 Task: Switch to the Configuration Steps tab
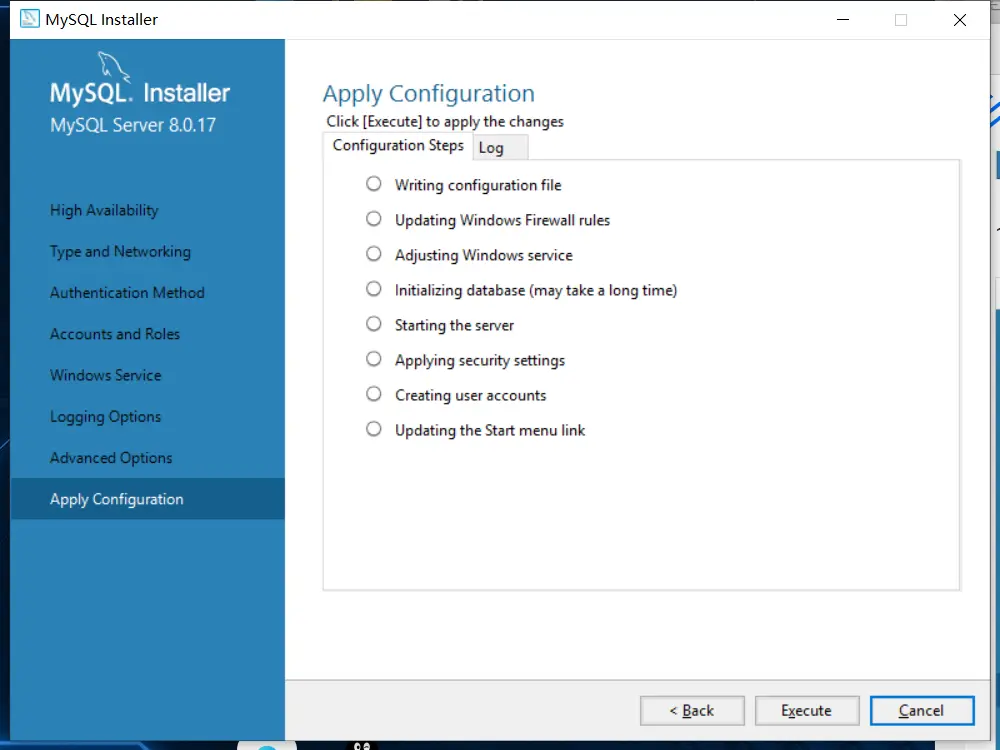coord(398,146)
